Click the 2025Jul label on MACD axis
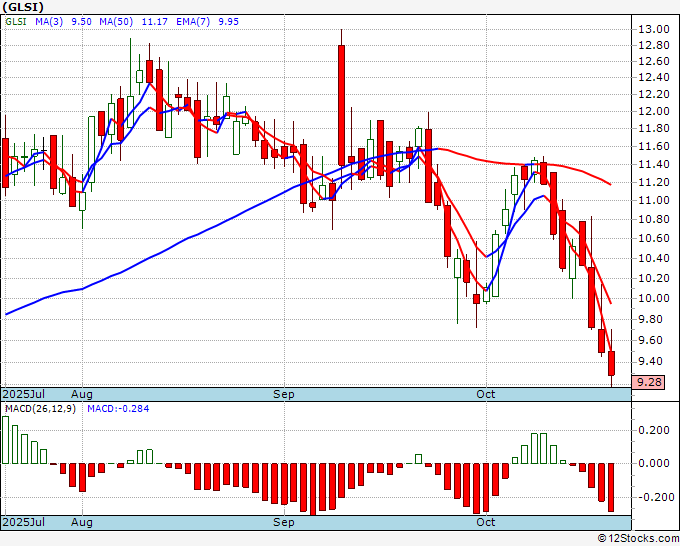Image resolution: width=680 pixels, height=546 pixels. click(23, 522)
